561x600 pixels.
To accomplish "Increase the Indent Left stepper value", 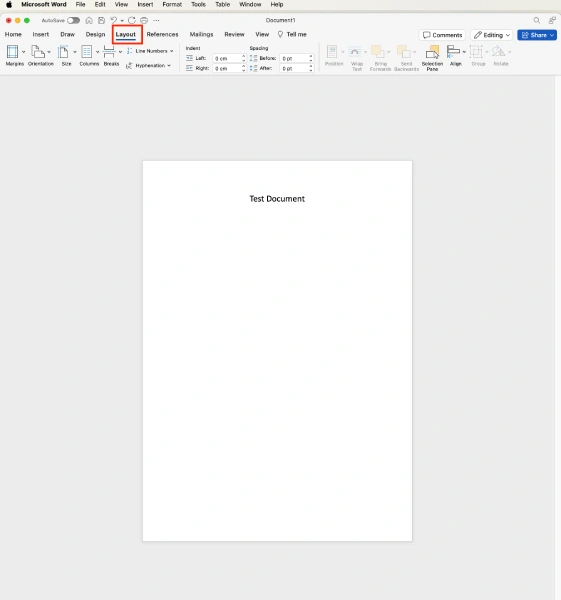I will (x=243, y=56).
